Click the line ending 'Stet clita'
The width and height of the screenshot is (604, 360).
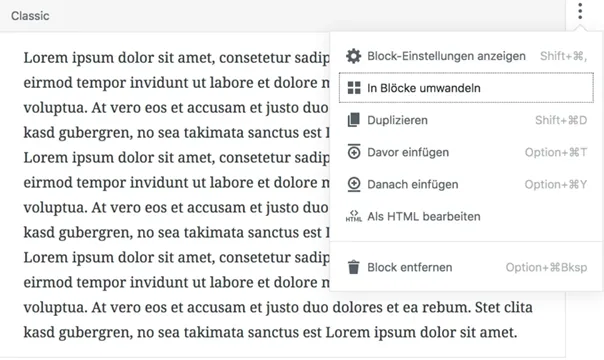click(x=278, y=307)
